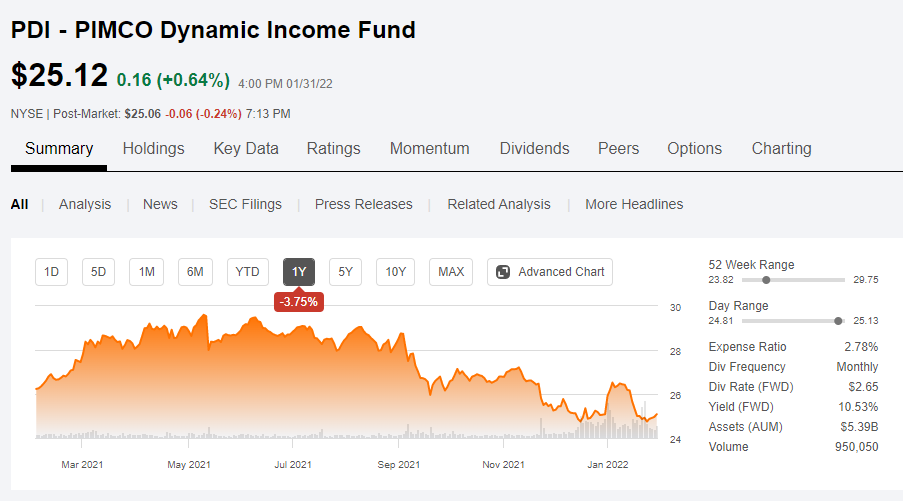
Task: Select the 6M chart range
Action: coord(195,272)
